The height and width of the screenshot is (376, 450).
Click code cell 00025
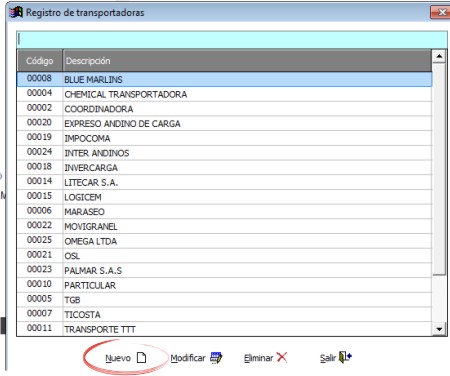pyautogui.click(x=39, y=240)
